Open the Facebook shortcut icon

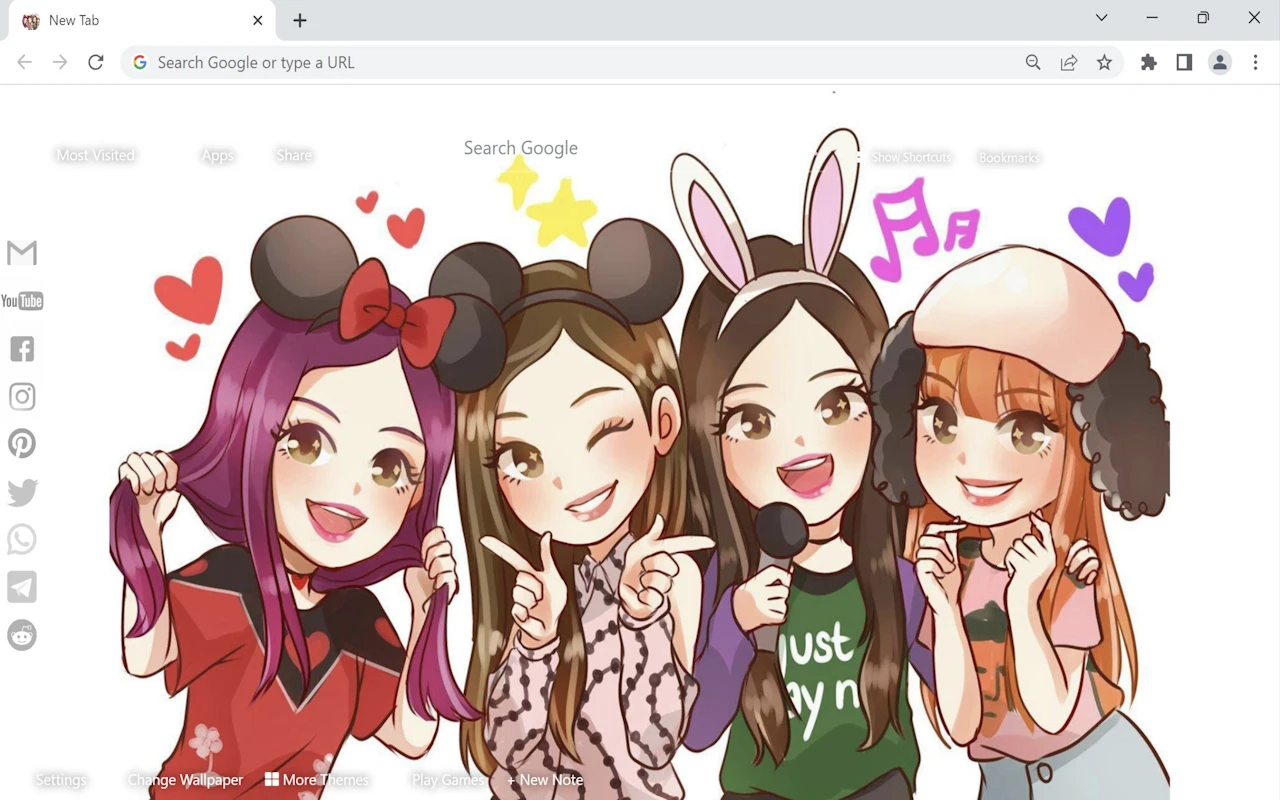click(22, 349)
